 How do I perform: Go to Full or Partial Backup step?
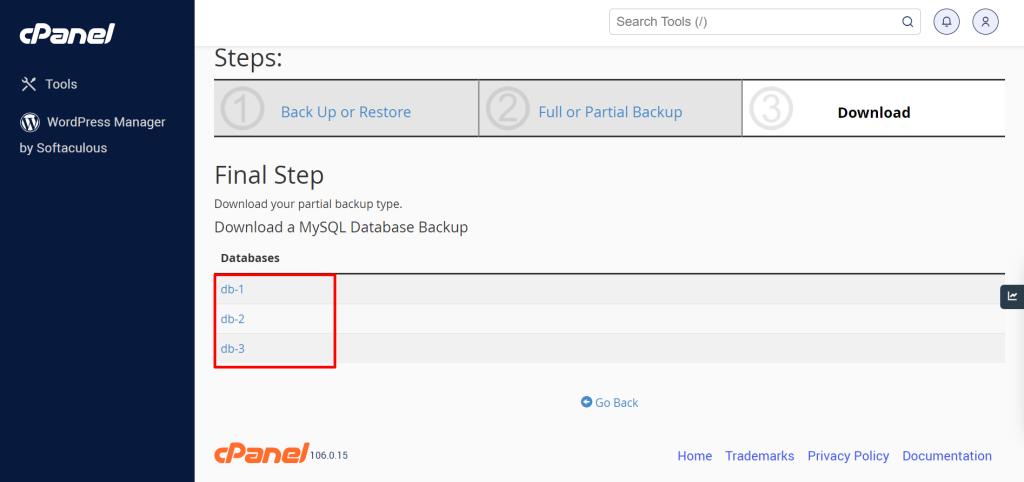(x=610, y=112)
